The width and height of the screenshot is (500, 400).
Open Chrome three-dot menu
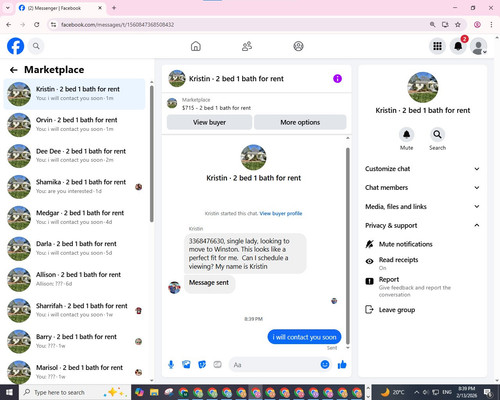(x=491, y=25)
